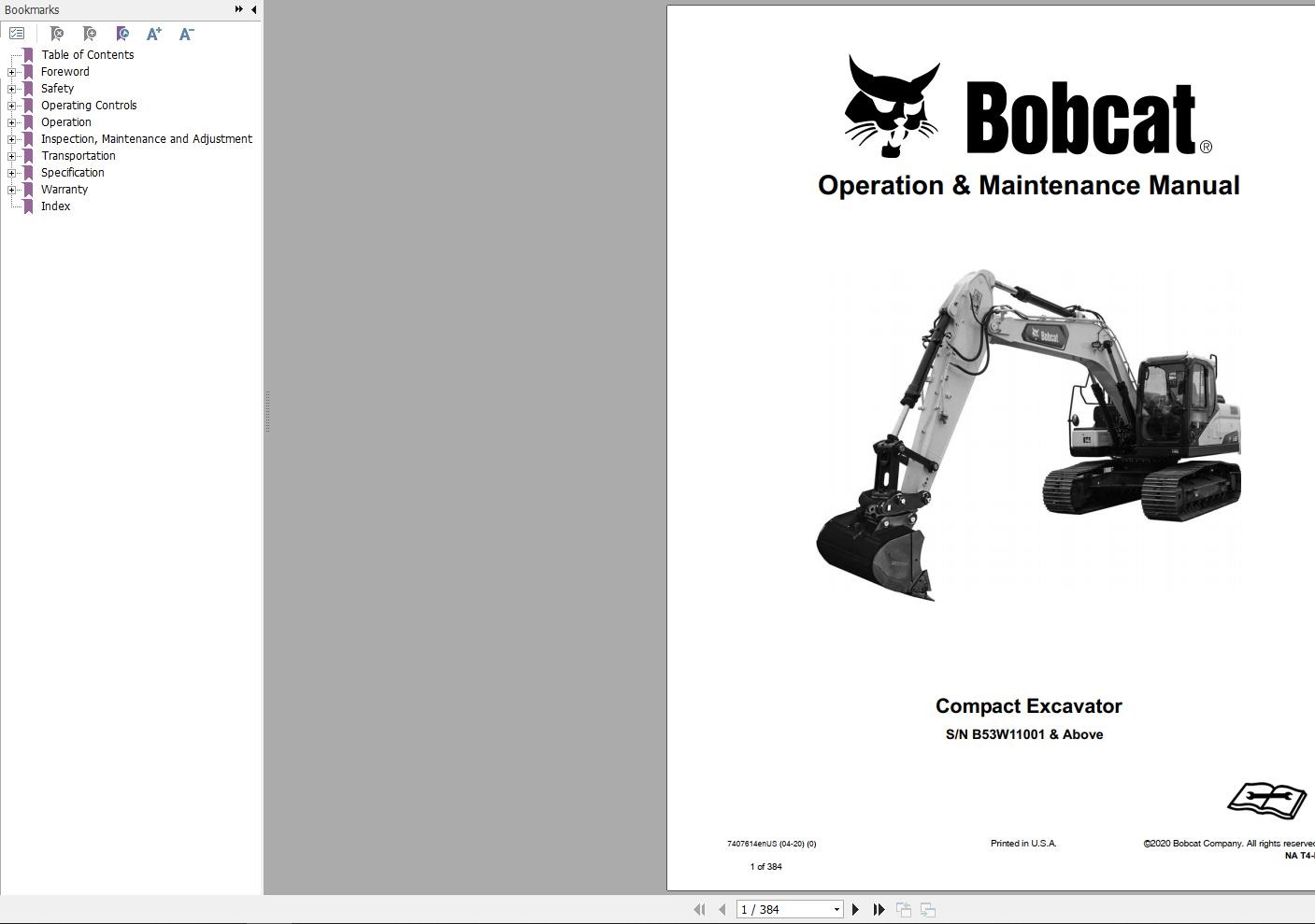
Task: Expand the Transportation bookmark
Action: click(x=11, y=156)
